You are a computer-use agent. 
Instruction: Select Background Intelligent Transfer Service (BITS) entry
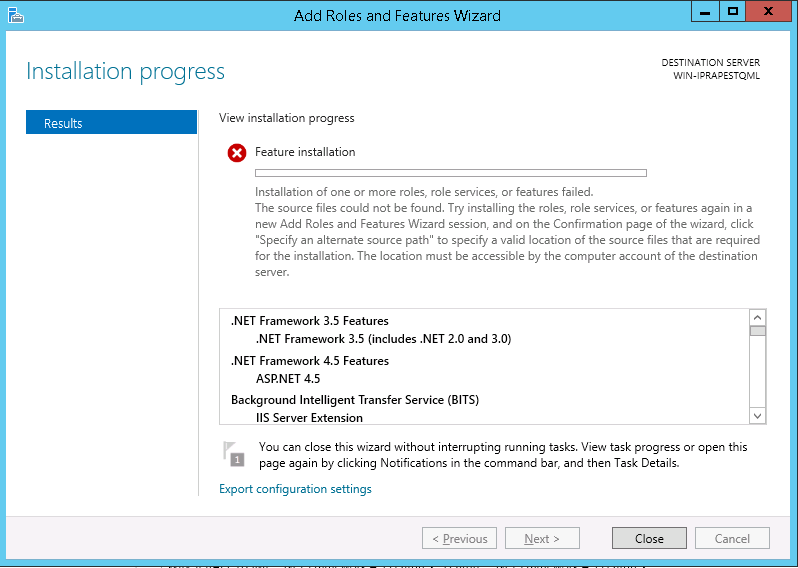(x=354, y=399)
